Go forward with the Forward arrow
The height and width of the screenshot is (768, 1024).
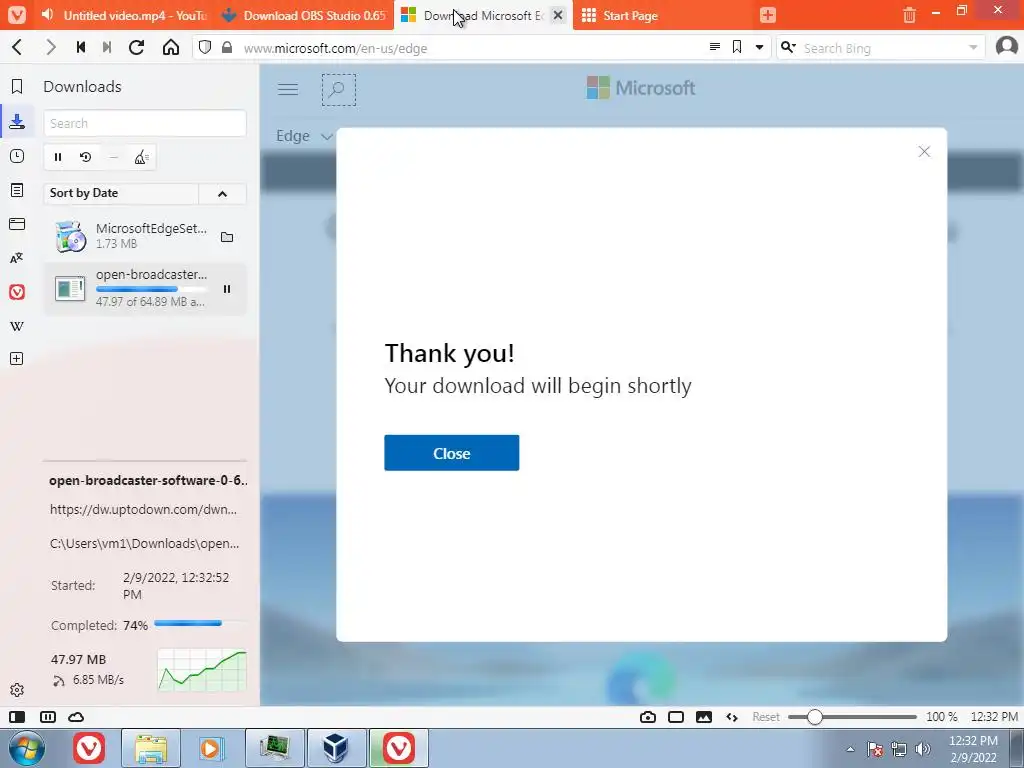(50, 47)
